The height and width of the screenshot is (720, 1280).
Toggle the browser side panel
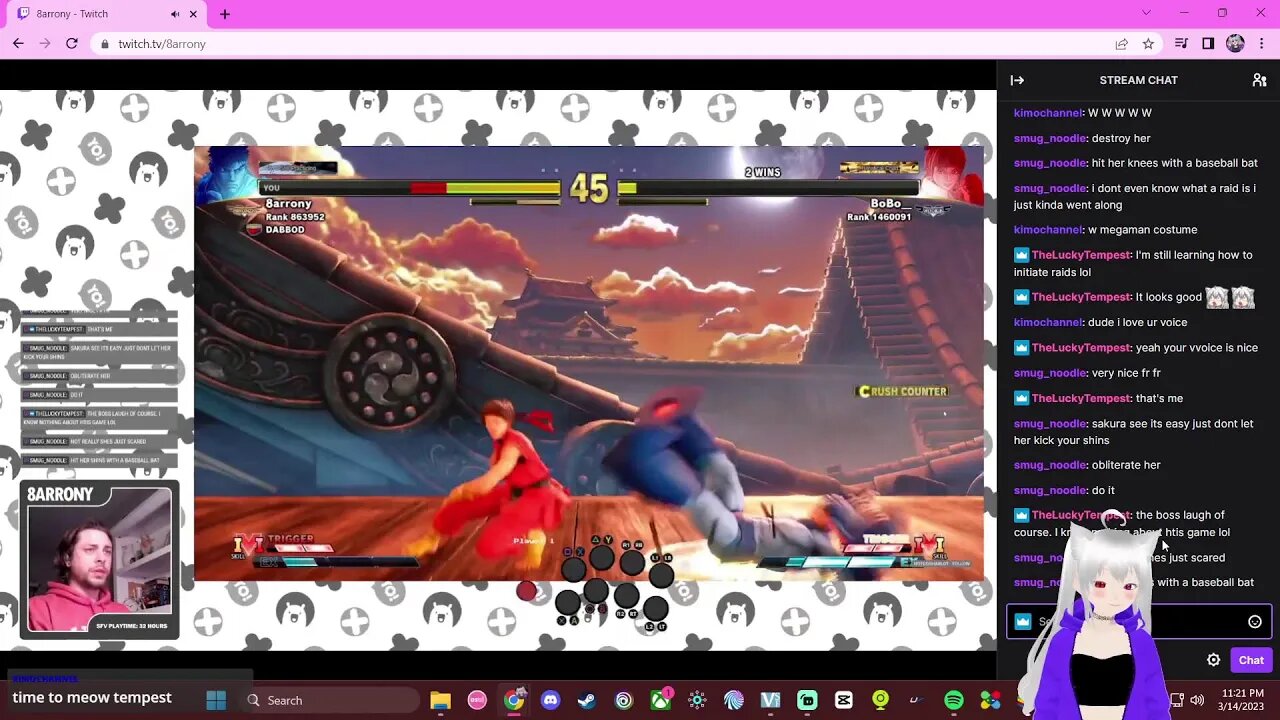[x=1208, y=44]
